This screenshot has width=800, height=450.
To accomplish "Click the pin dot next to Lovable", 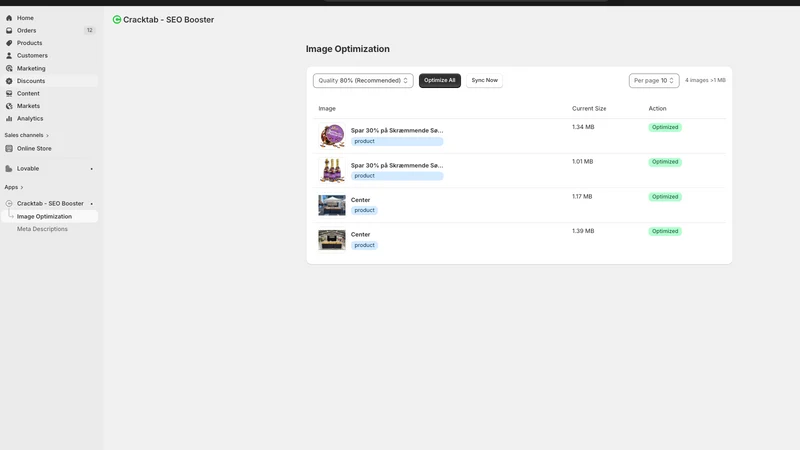I will point(92,169).
